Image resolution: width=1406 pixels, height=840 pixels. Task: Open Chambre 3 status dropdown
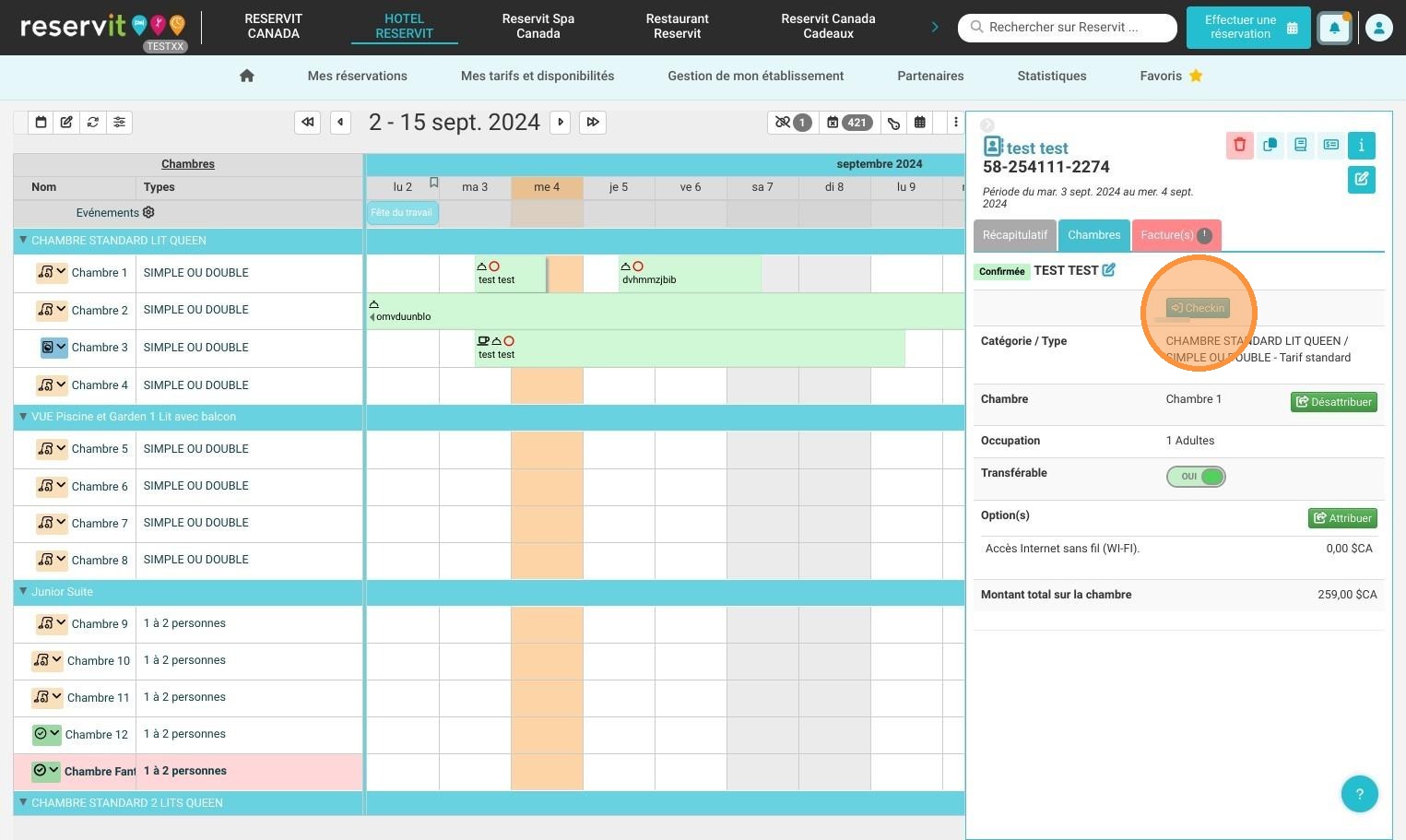tap(53, 347)
